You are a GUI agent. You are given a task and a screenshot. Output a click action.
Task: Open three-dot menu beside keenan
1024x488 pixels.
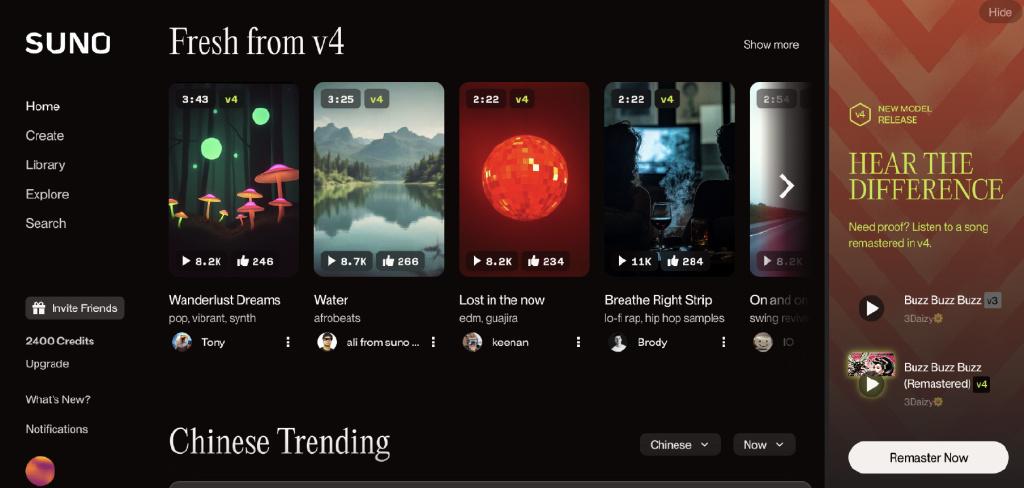[578, 342]
